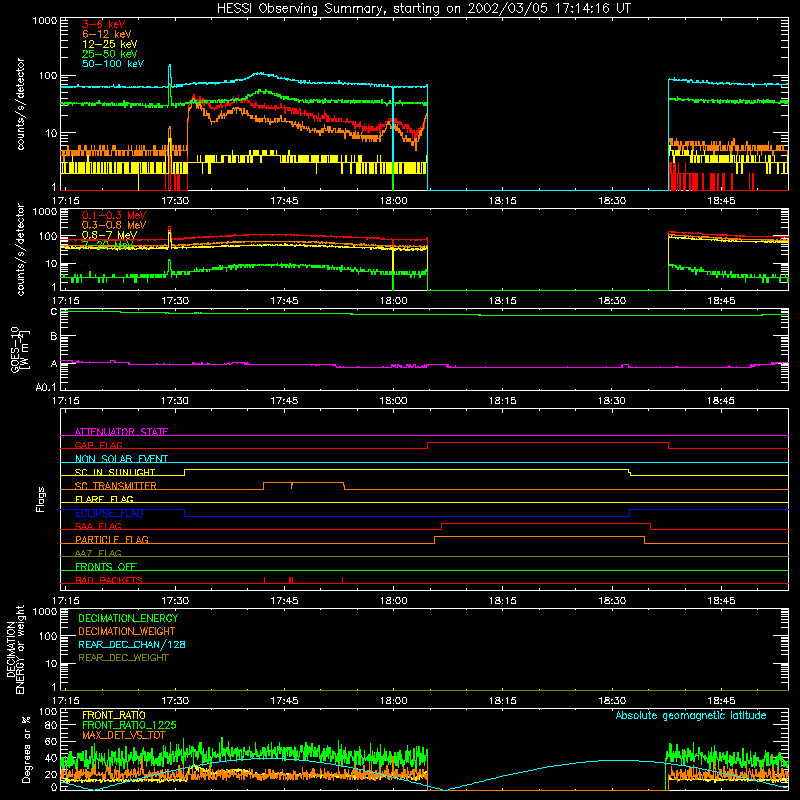Click the "Degrees or %" axis label
This screenshot has height=800, width=800.
pyautogui.click(x=26, y=749)
